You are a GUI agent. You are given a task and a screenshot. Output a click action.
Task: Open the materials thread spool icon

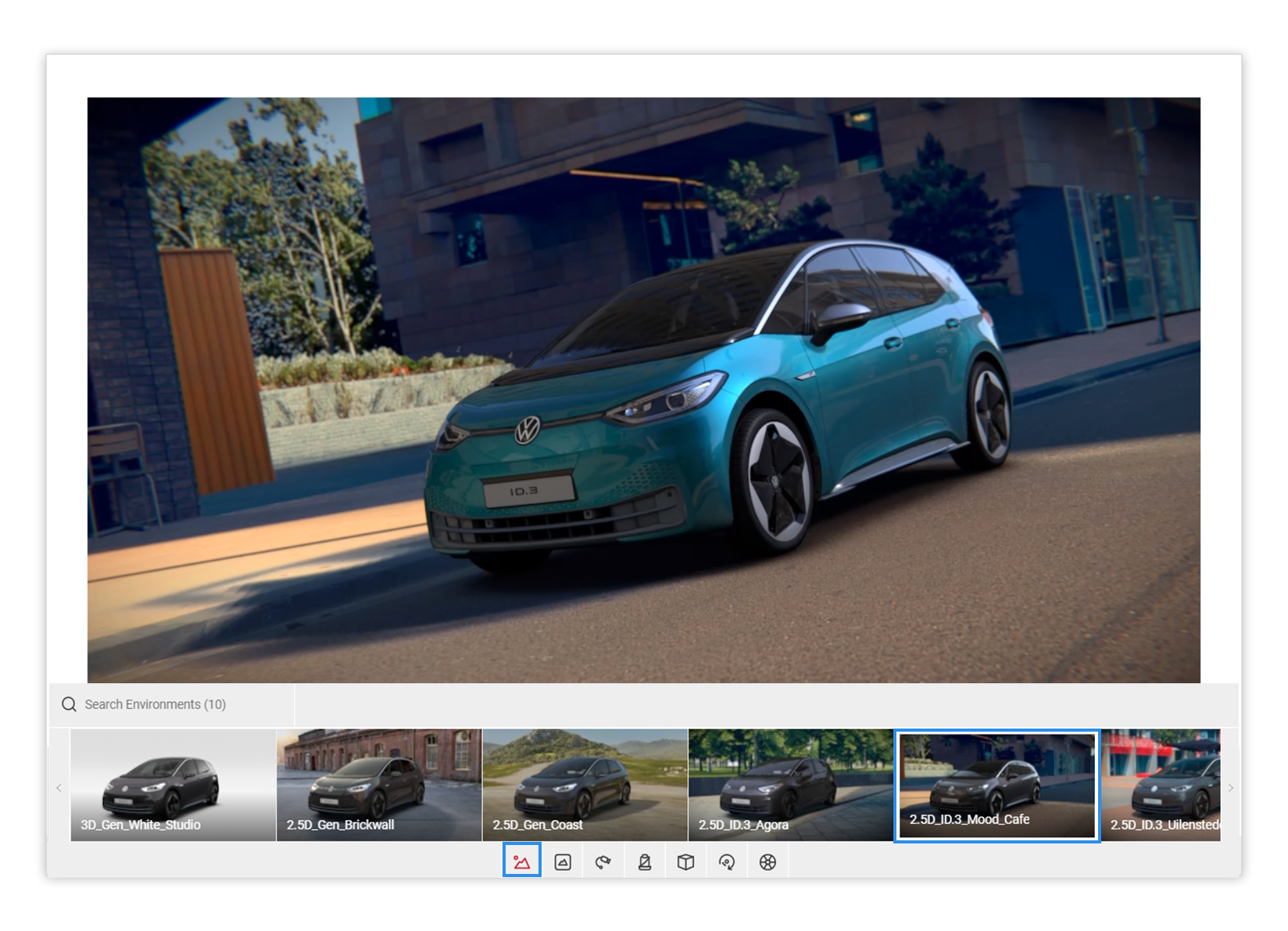(x=645, y=861)
